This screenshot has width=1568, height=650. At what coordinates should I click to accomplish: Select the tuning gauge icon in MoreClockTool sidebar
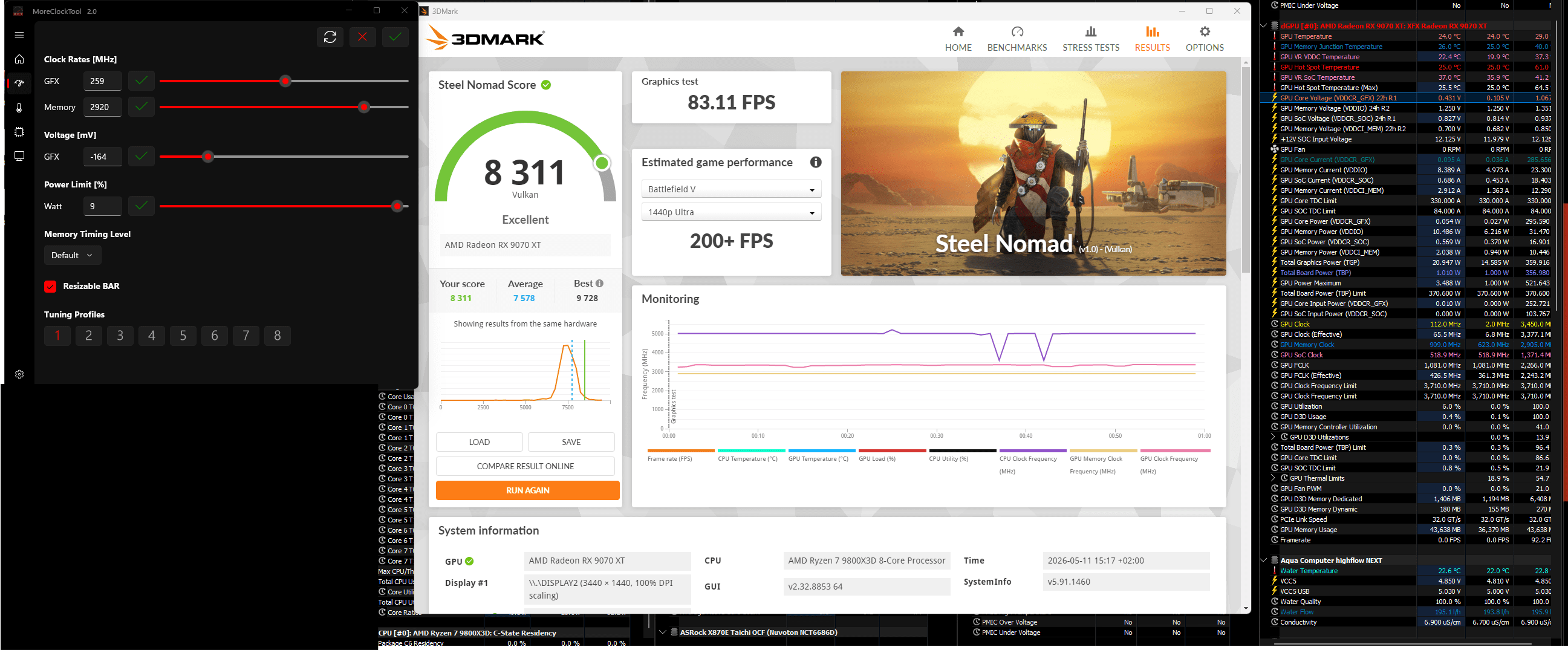[19, 83]
